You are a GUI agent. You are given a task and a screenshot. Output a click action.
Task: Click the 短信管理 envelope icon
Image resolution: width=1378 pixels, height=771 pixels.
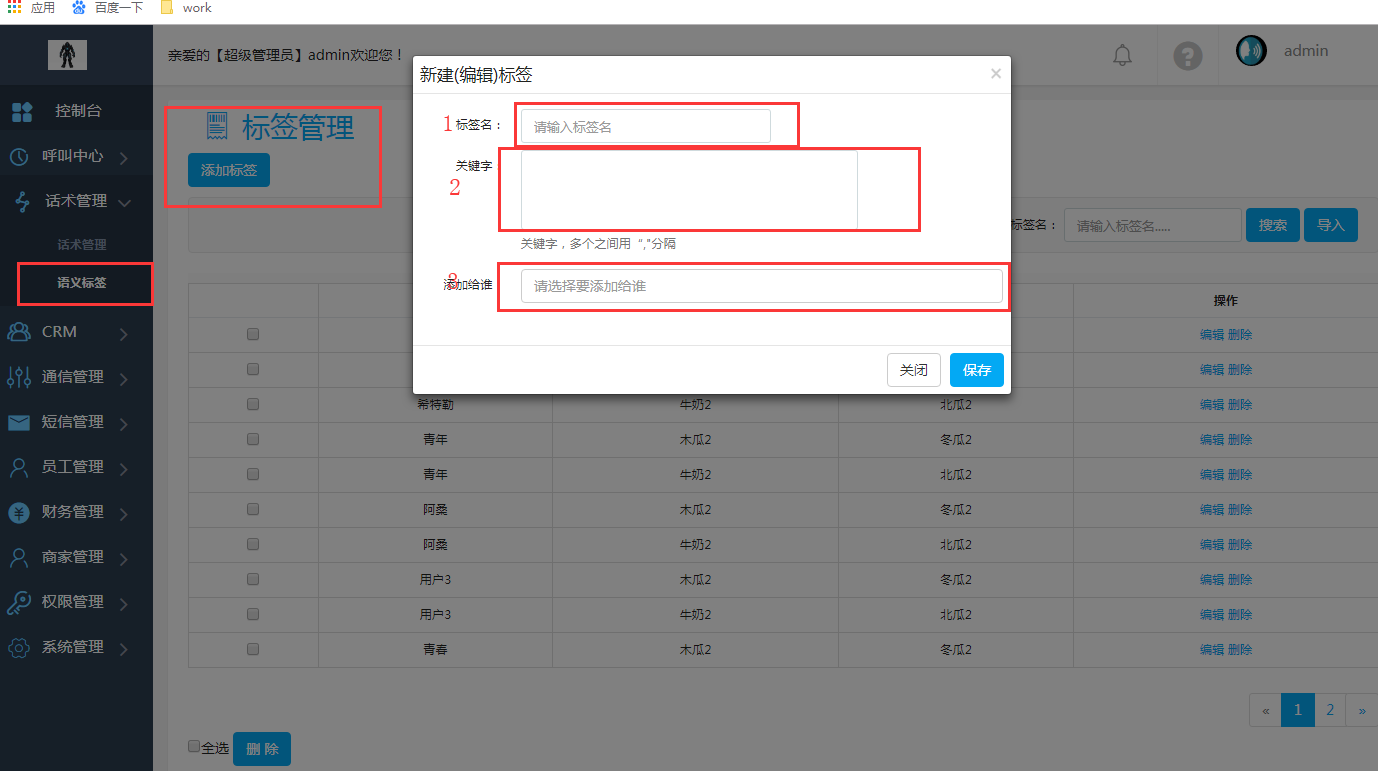19,423
